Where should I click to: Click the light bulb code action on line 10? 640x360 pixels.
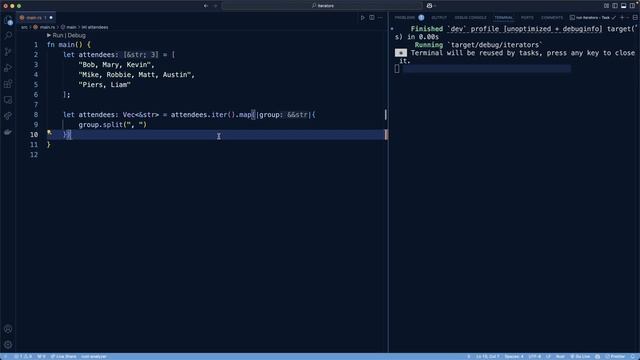pos(49,133)
